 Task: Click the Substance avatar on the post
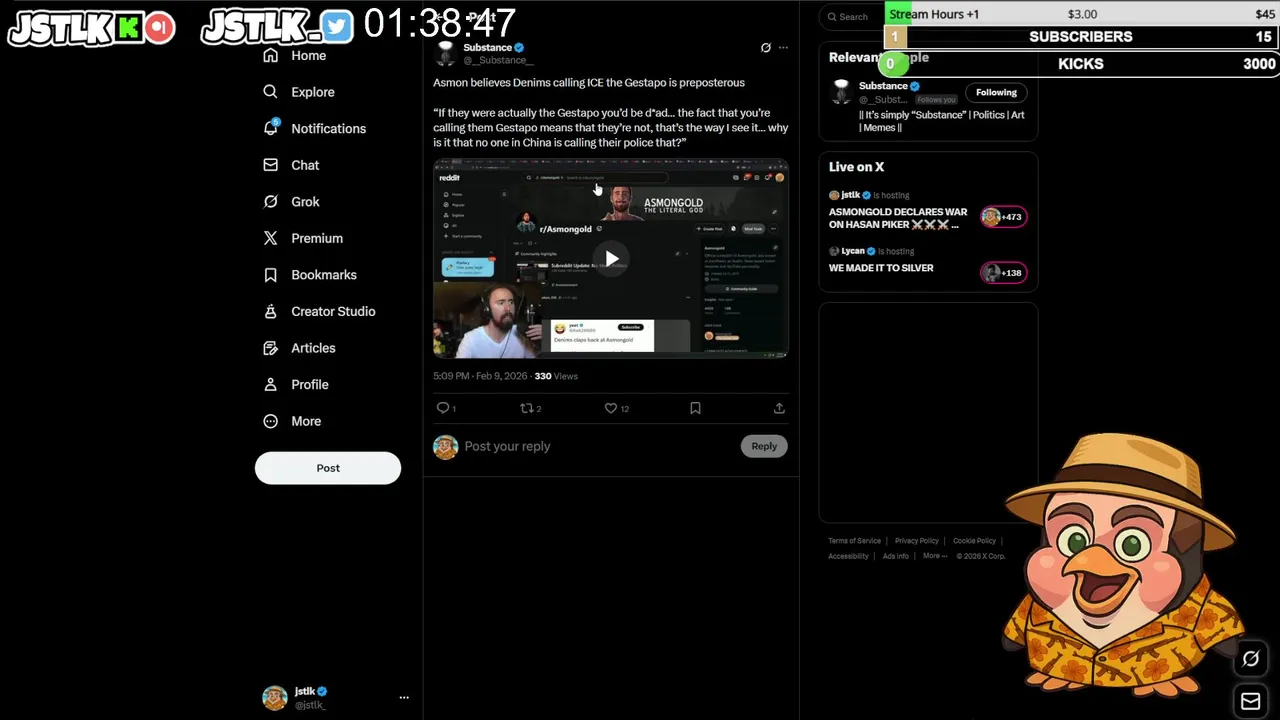click(x=446, y=53)
